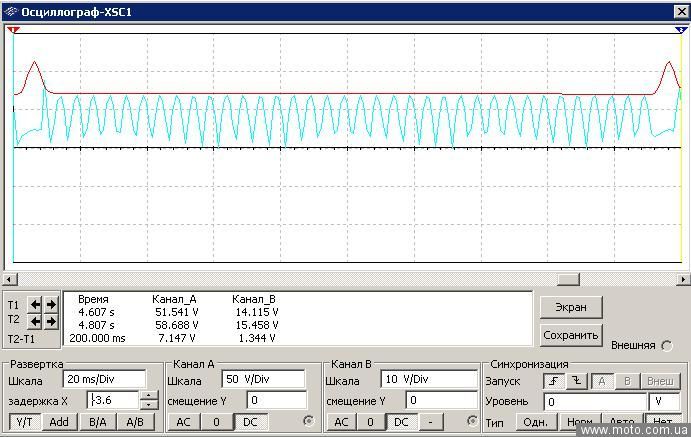
Task: Click the T1 time value 4.607 s
Action: click(96, 312)
